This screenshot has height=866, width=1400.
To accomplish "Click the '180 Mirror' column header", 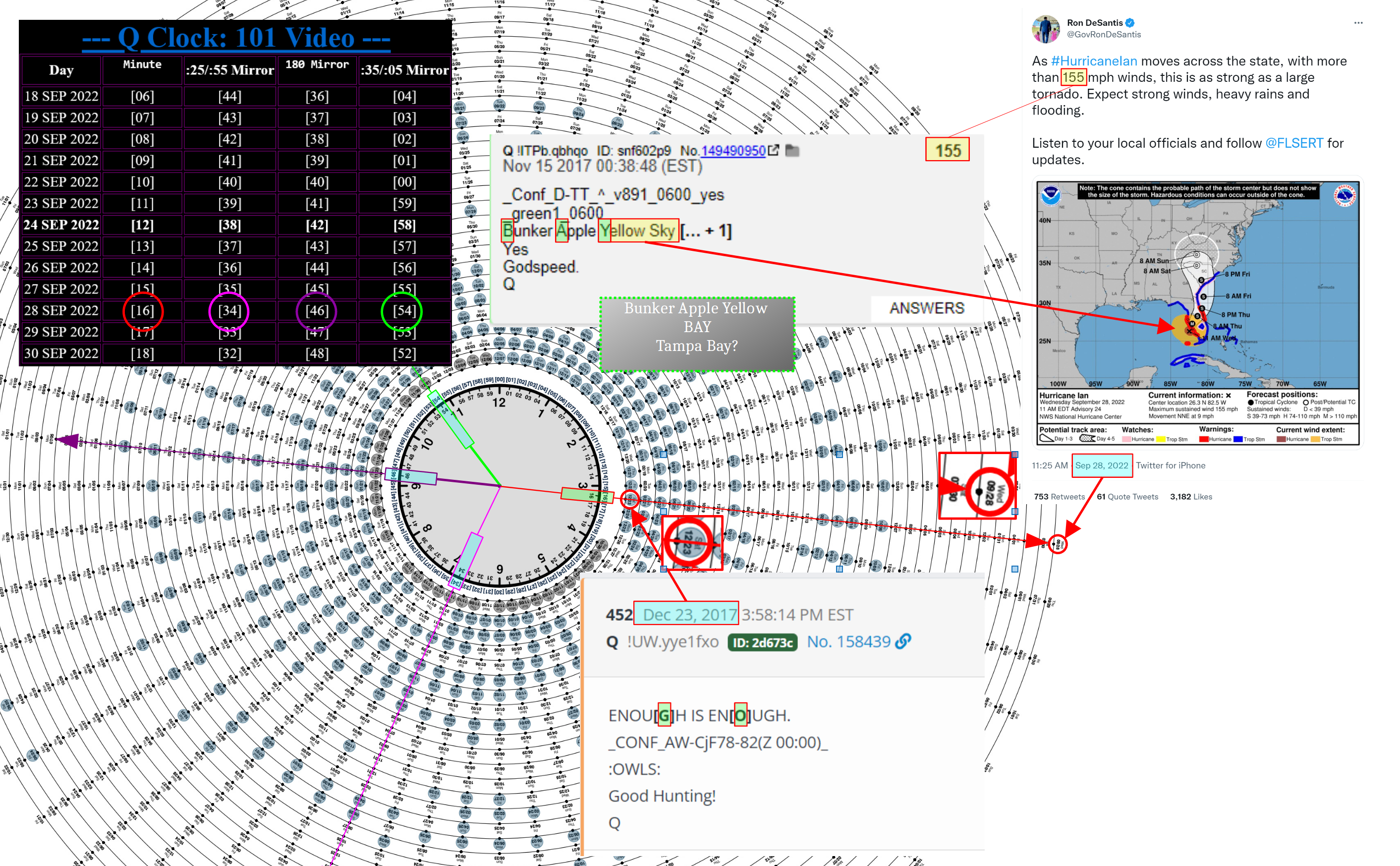I will pyautogui.click(x=317, y=70).
